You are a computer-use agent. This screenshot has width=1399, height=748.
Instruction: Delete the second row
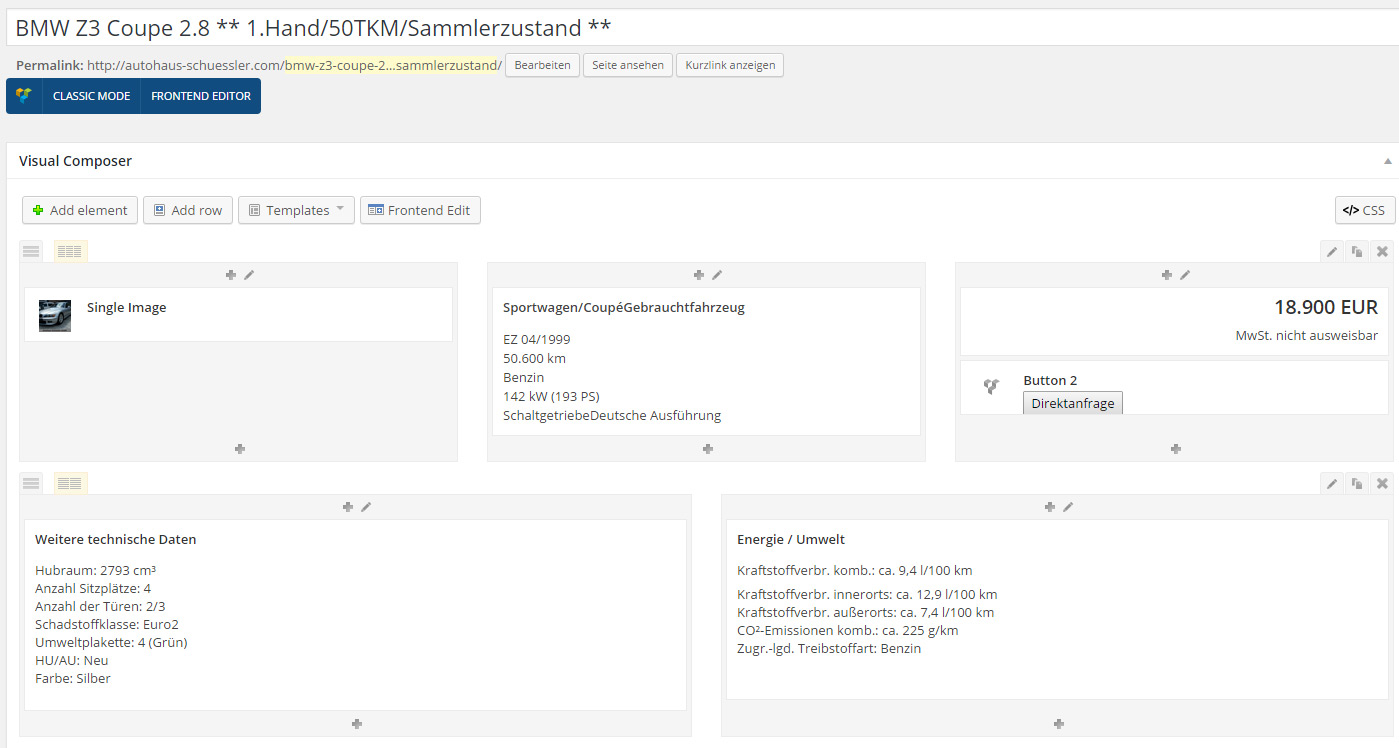click(1382, 483)
